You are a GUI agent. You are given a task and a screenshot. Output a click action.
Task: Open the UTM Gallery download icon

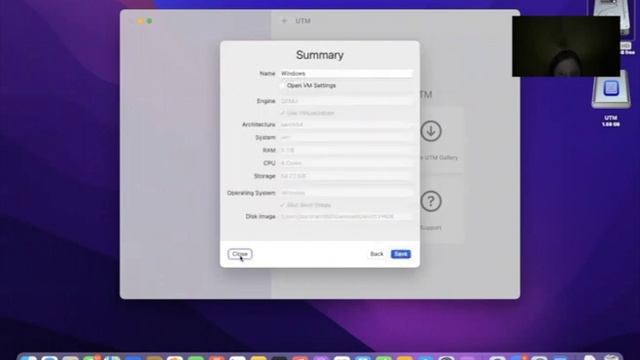click(431, 131)
